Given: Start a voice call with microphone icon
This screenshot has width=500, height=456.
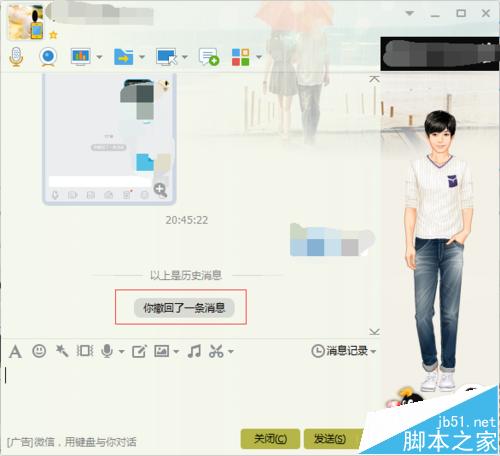Looking at the screenshot, I should pos(16,57).
